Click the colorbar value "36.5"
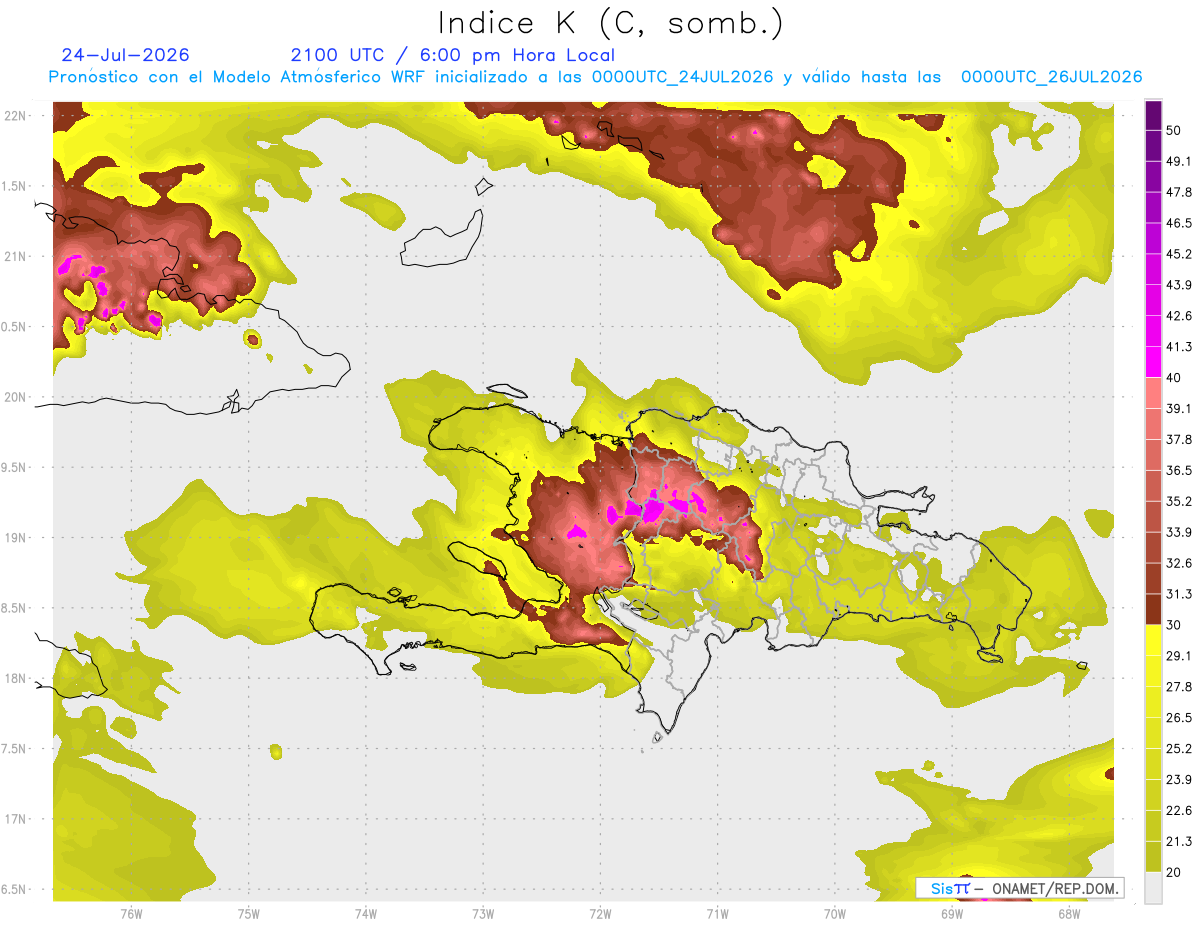1200x927 pixels. [x=1179, y=470]
